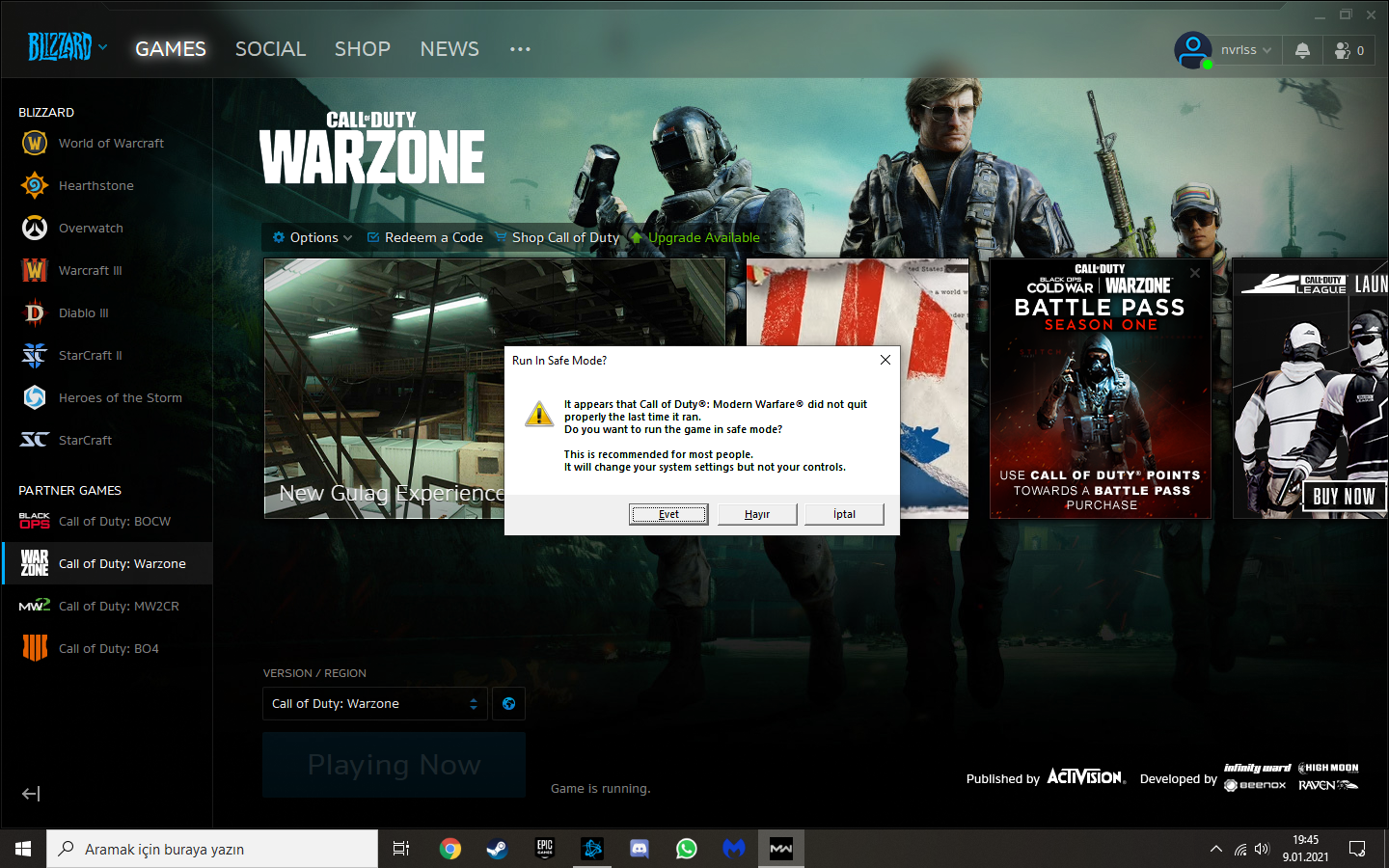Open the NEWS tab
Image resolution: width=1389 pixels, height=868 pixels.
449,49
